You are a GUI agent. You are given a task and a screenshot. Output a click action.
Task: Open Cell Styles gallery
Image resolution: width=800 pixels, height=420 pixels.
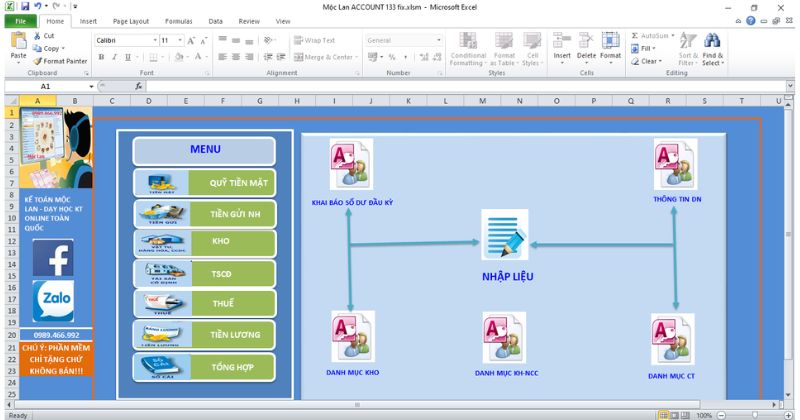coord(532,49)
